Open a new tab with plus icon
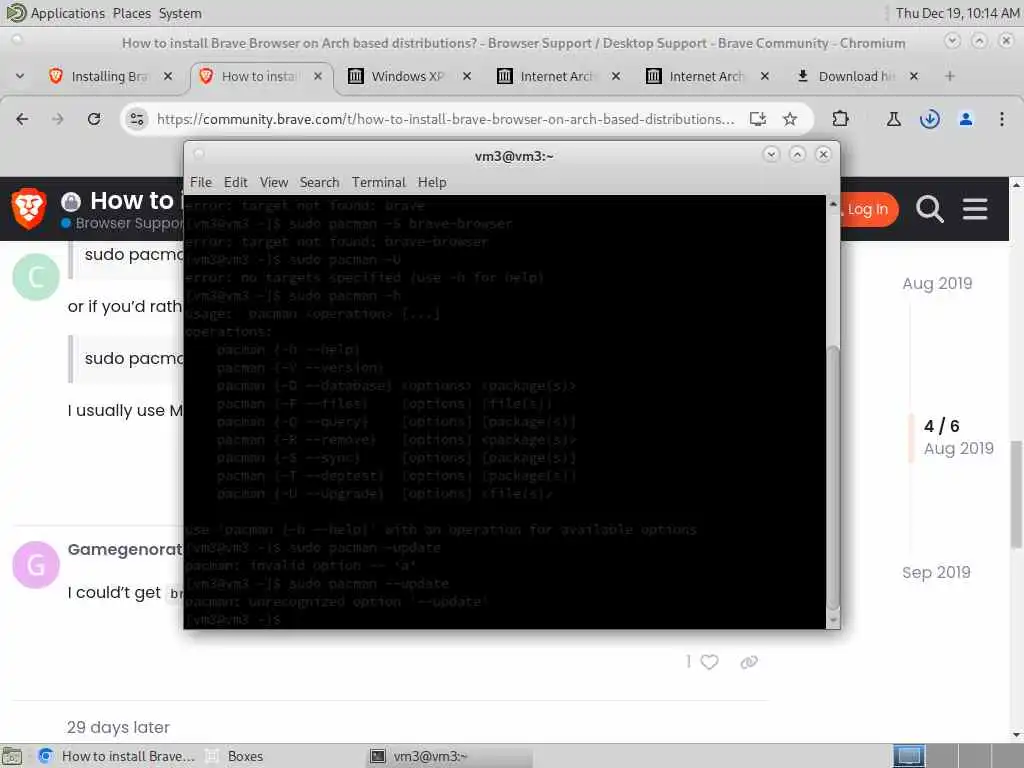Viewport: 1024px width, 768px height. pos(950,76)
